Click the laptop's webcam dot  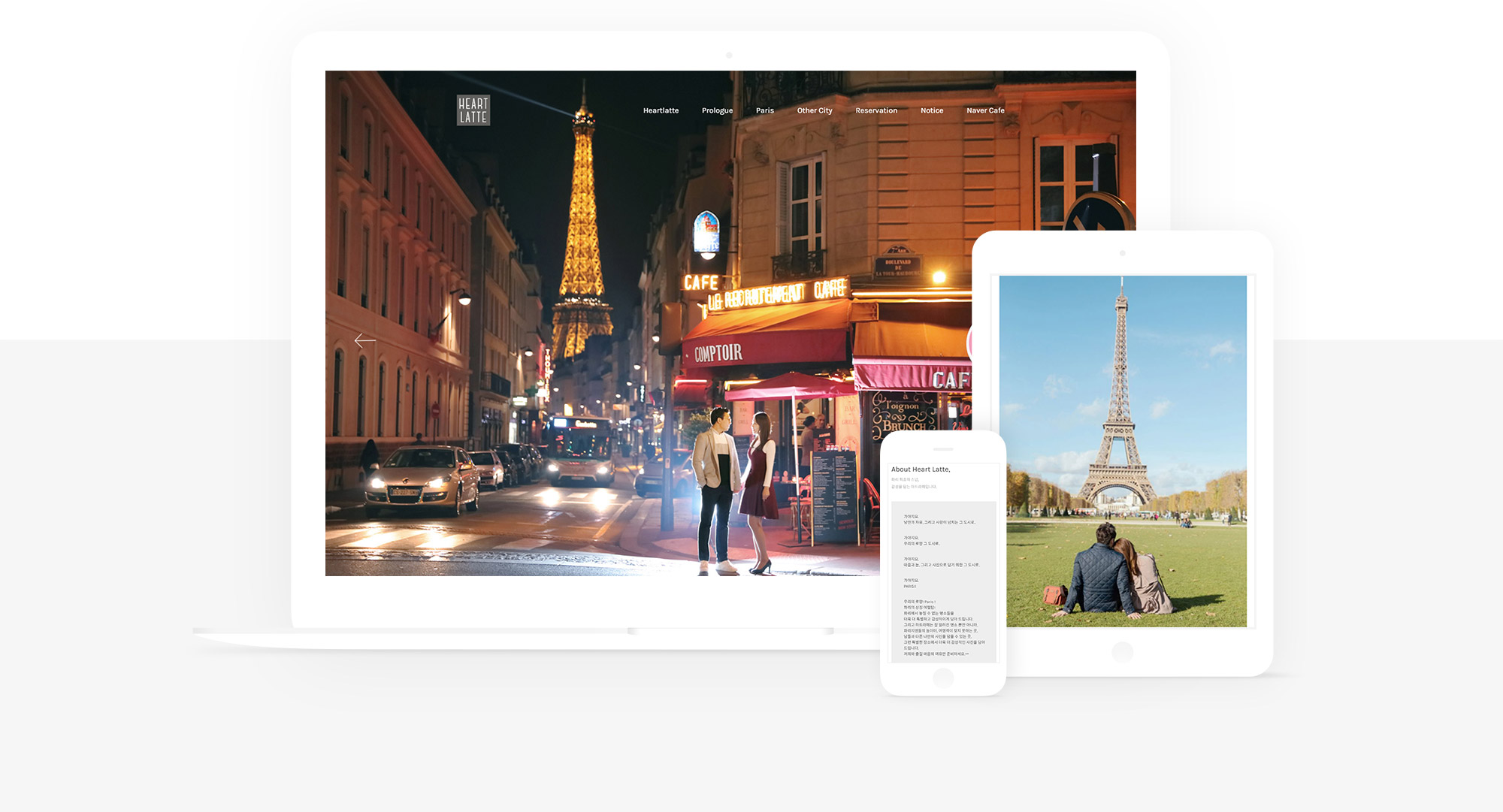(729, 56)
